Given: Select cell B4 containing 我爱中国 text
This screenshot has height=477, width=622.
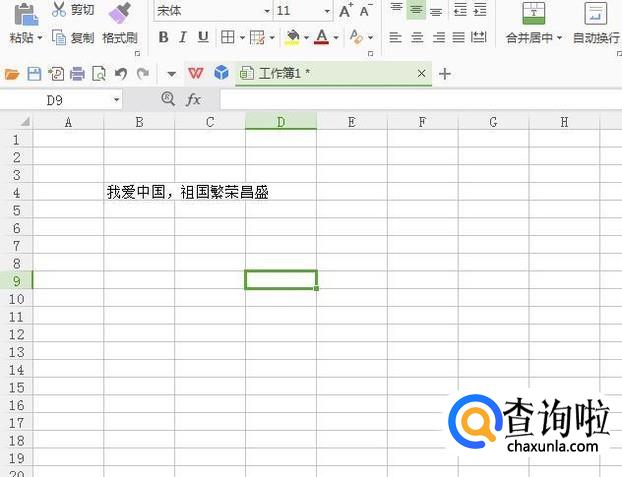Looking at the screenshot, I should click(139, 192).
